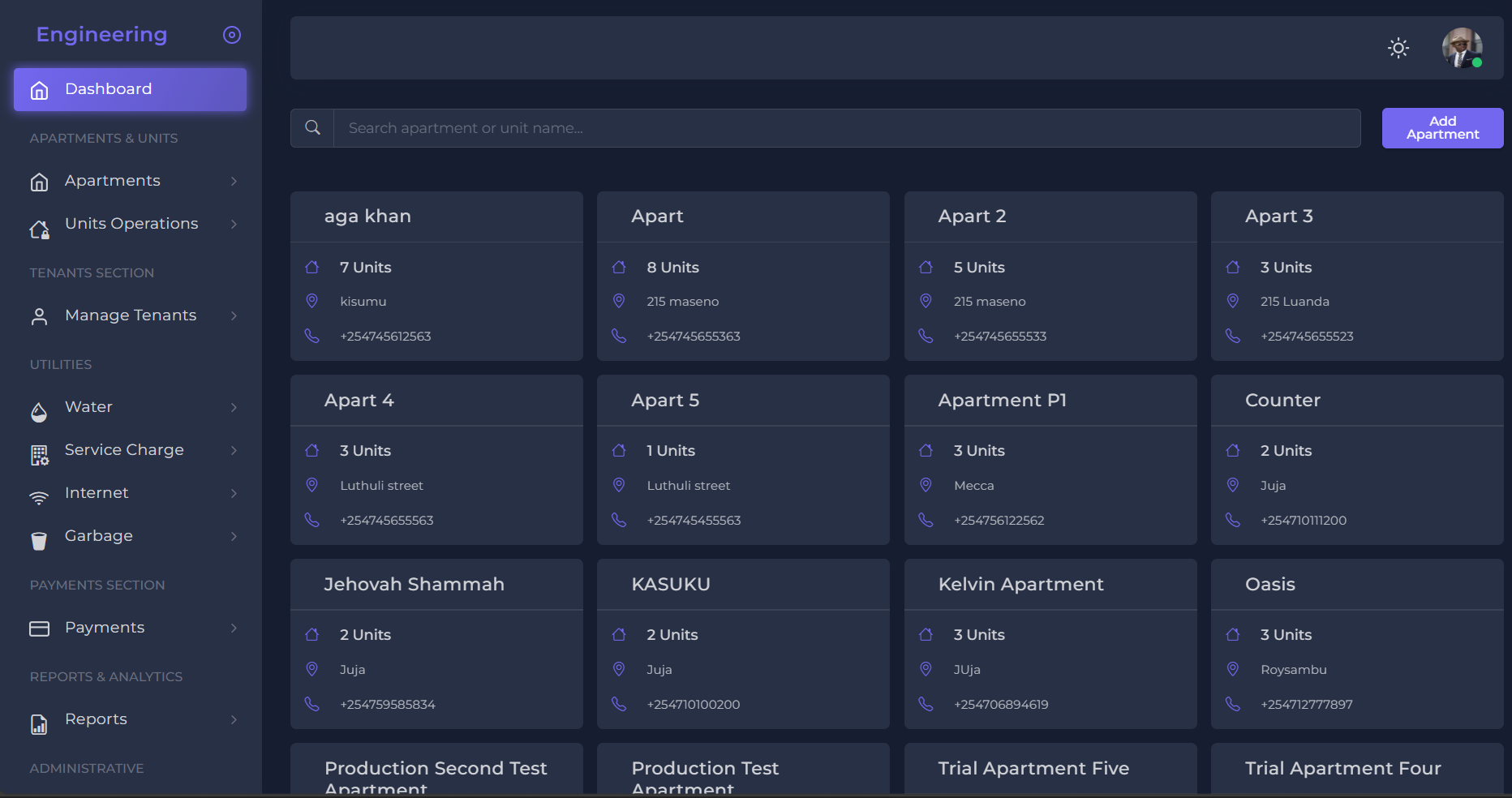The image size is (1512, 798).
Task: Expand the Manage Tenants chevron
Action: (234, 315)
